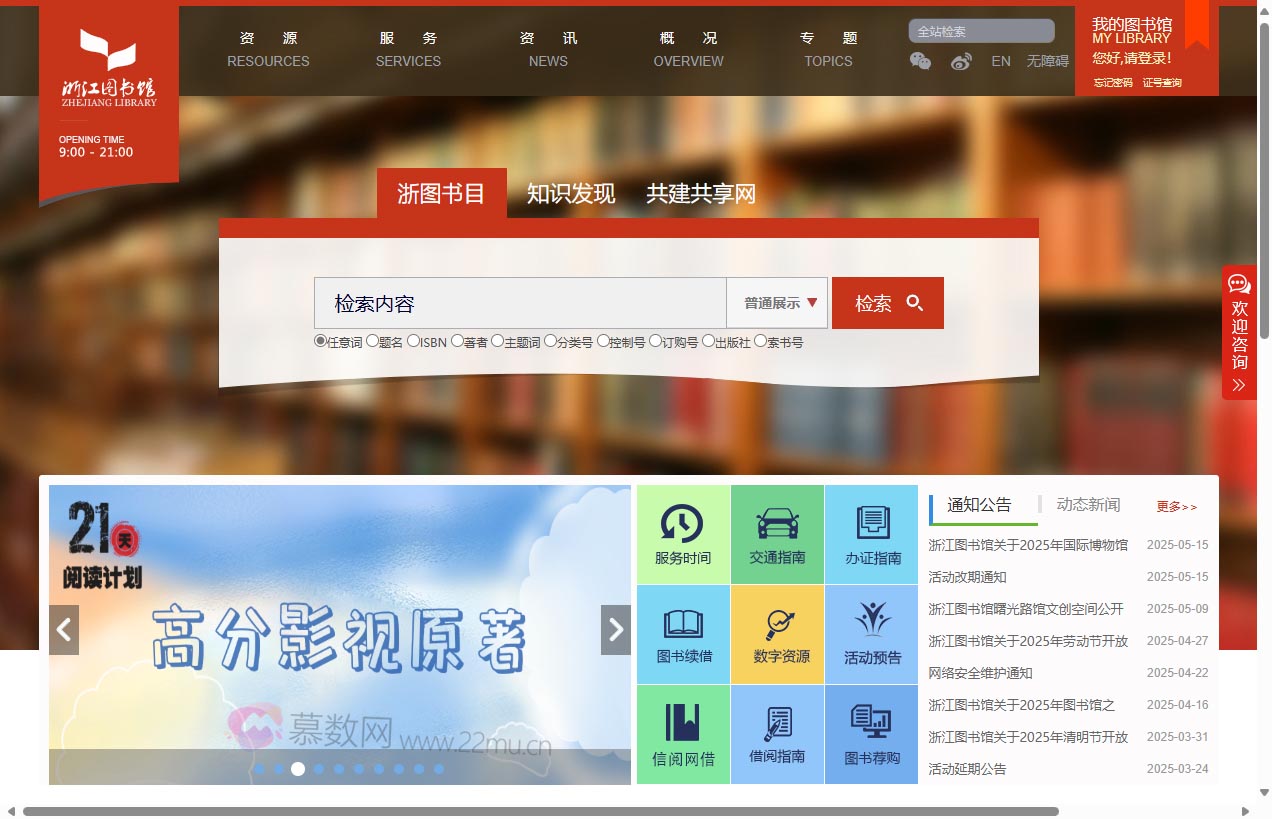Choose the ISBN search radio button
The image size is (1272, 819).
tap(413, 341)
